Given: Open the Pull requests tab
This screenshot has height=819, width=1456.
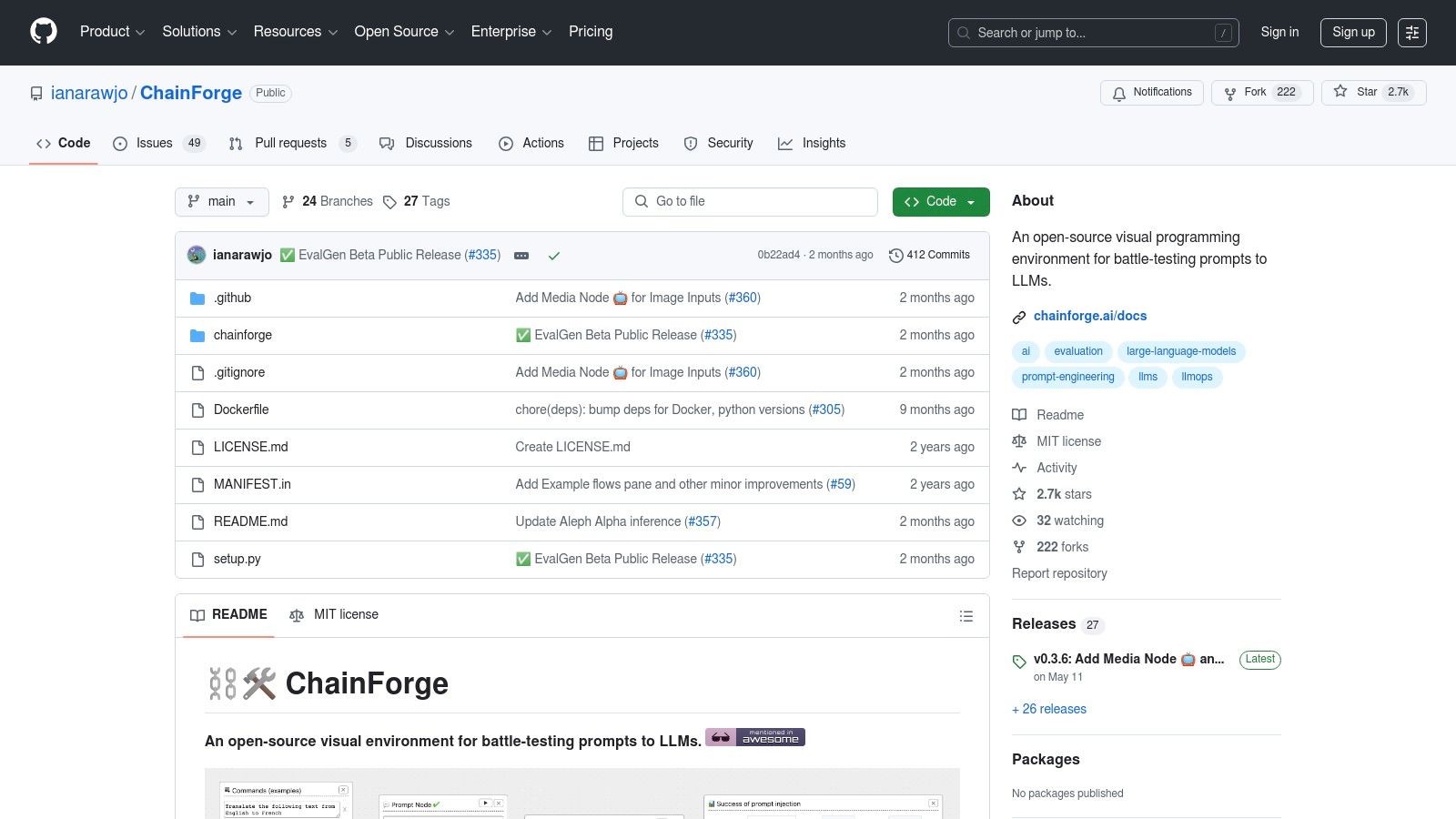Looking at the screenshot, I should click(x=290, y=144).
